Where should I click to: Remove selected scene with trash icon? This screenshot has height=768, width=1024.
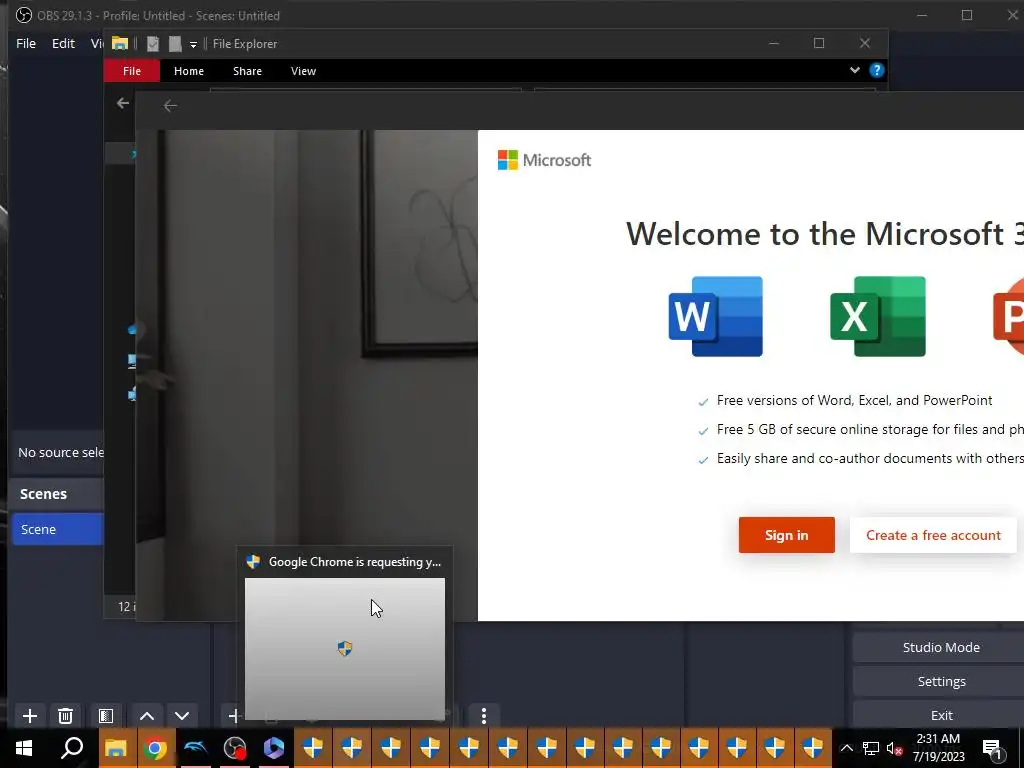tap(65, 716)
